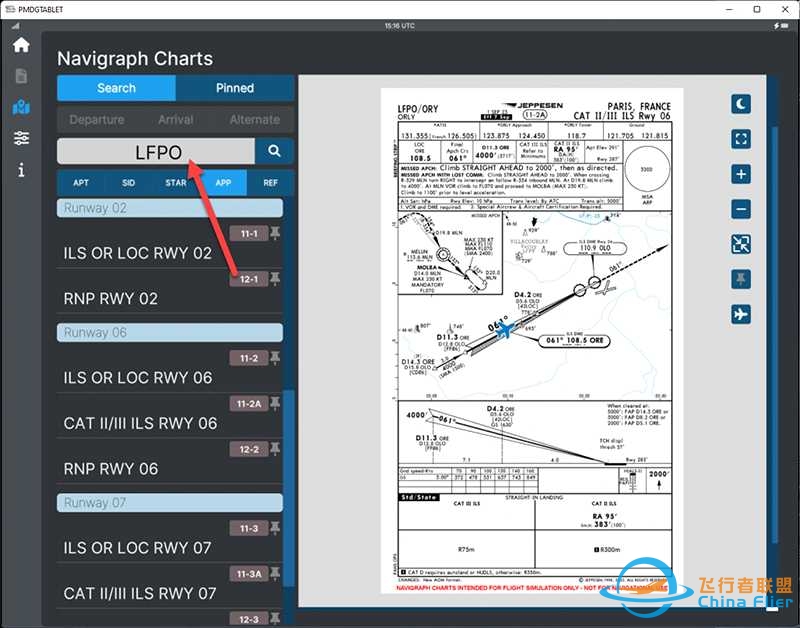Open the CAT II/III ILS RWY 06 chart
Screen dimensions: 800x628
point(140,423)
